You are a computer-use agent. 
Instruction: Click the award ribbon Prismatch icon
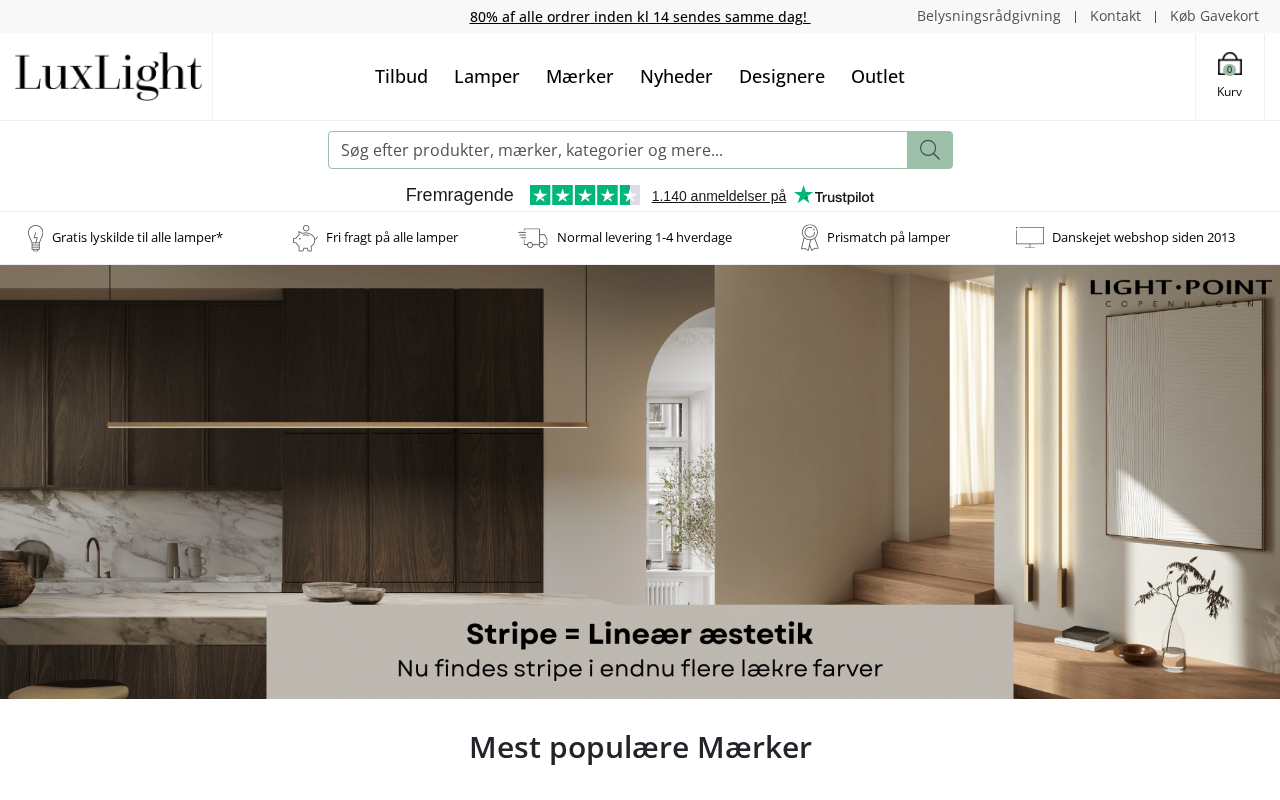pos(809,238)
